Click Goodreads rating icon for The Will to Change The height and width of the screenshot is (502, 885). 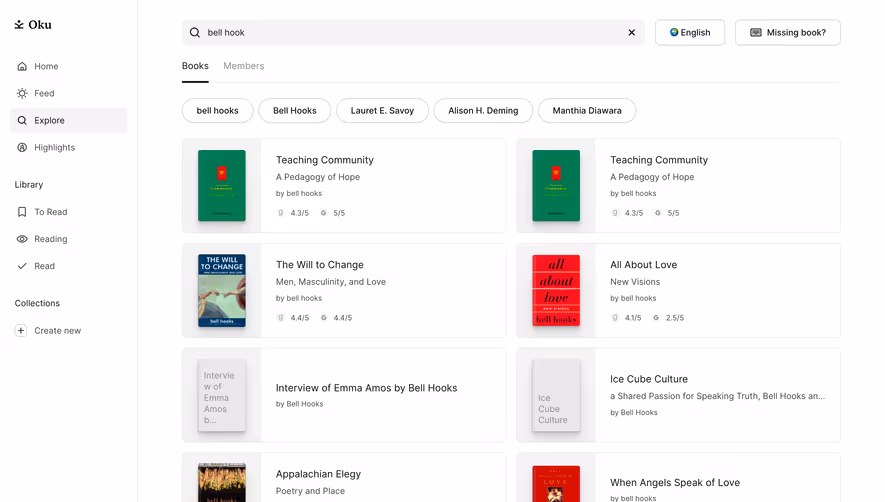[x=281, y=318]
